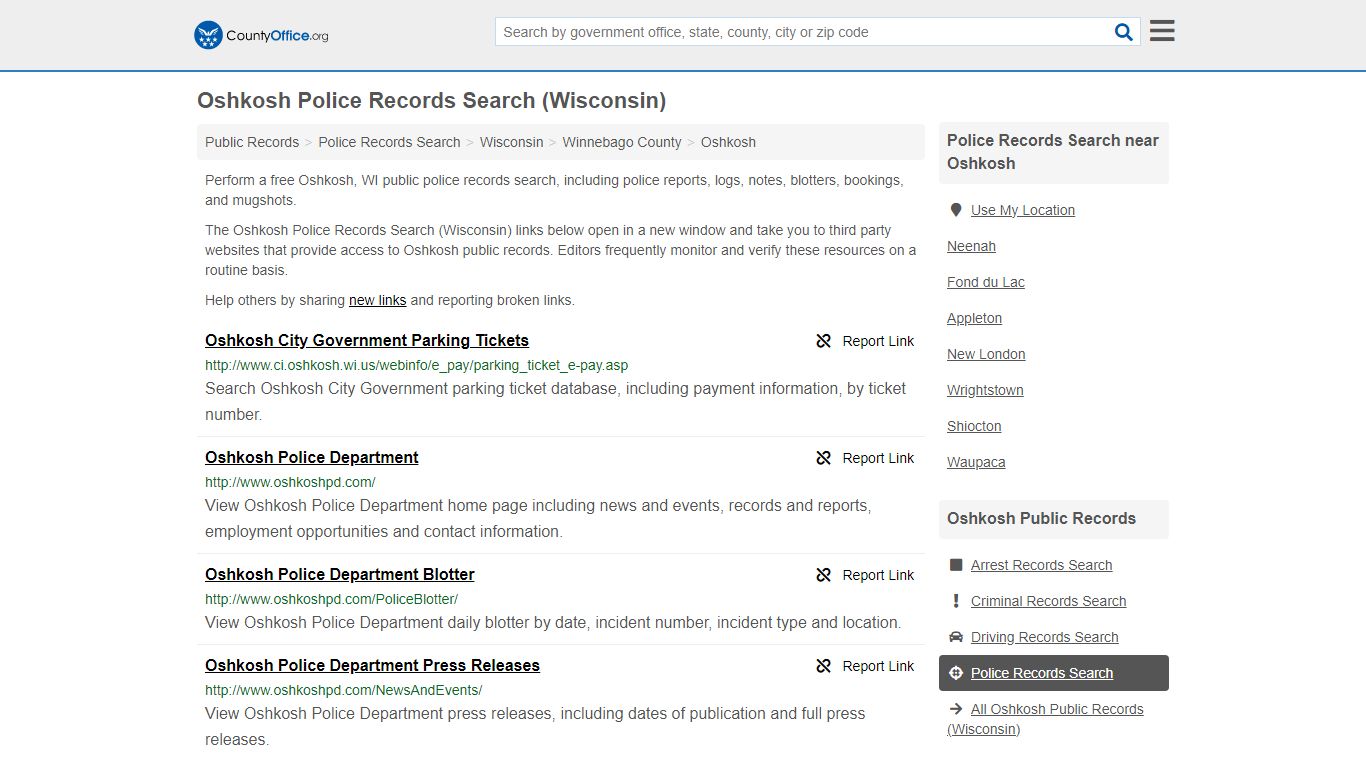This screenshot has width=1366, height=768.
Task: Open the Winnebago County breadcrumb
Action: point(622,142)
